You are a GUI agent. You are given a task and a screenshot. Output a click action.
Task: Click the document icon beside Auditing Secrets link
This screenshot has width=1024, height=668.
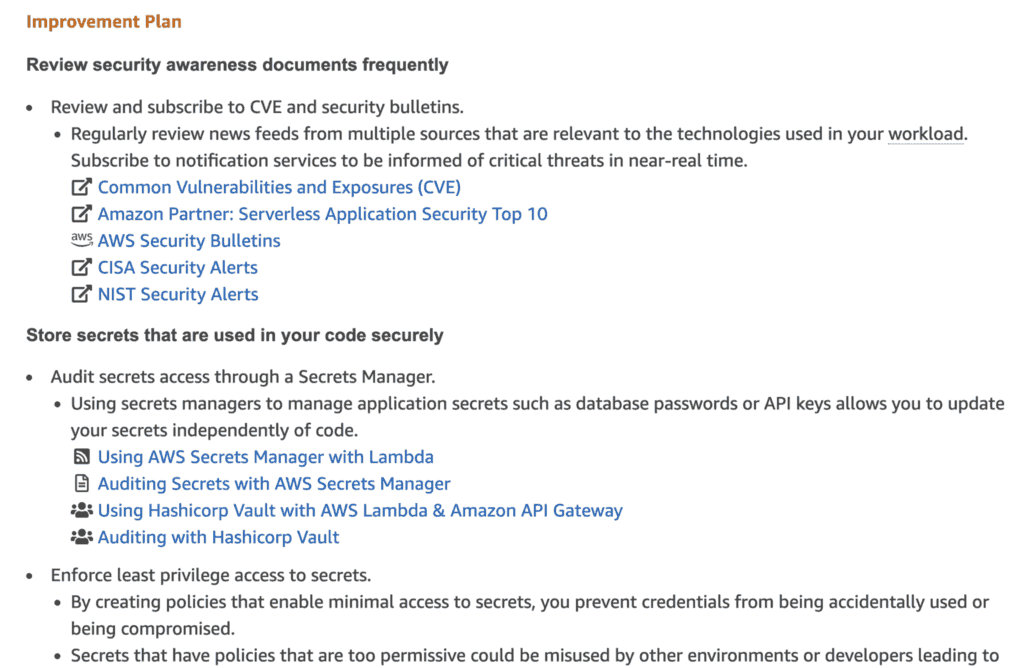(x=82, y=484)
